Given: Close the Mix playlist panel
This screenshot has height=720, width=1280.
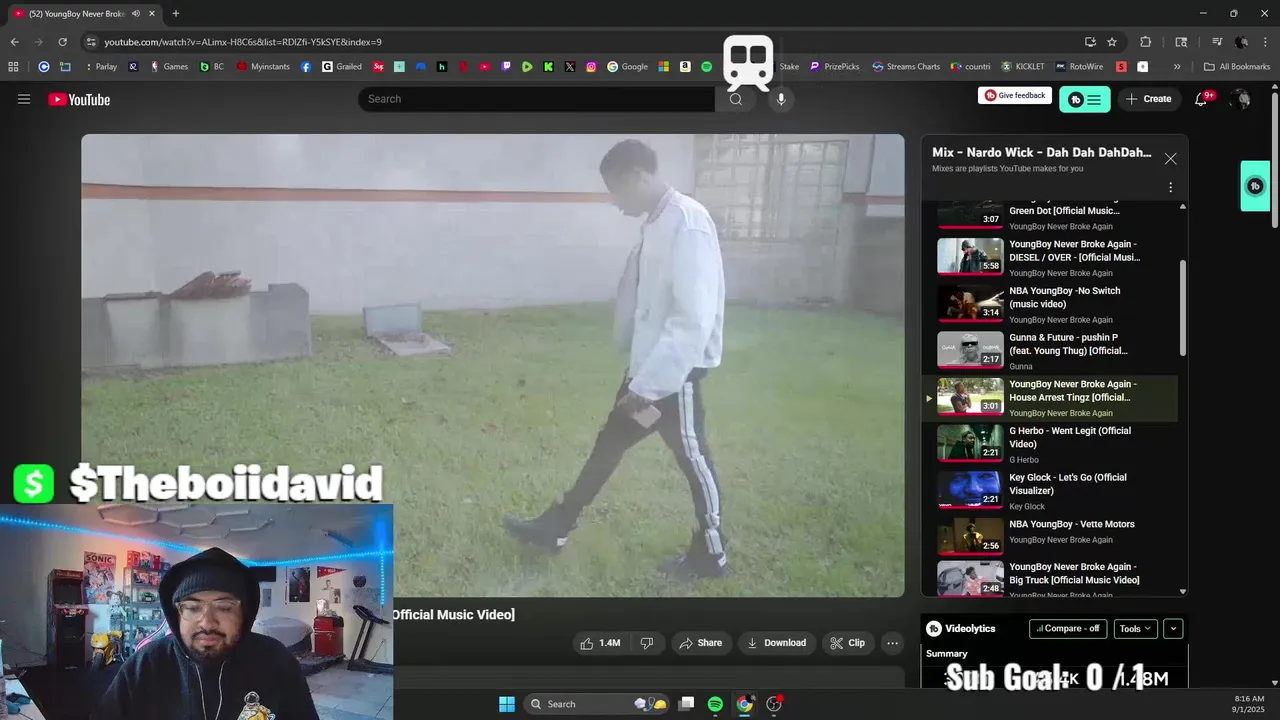Looking at the screenshot, I should pyautogui.click(x=1170, y=159).
